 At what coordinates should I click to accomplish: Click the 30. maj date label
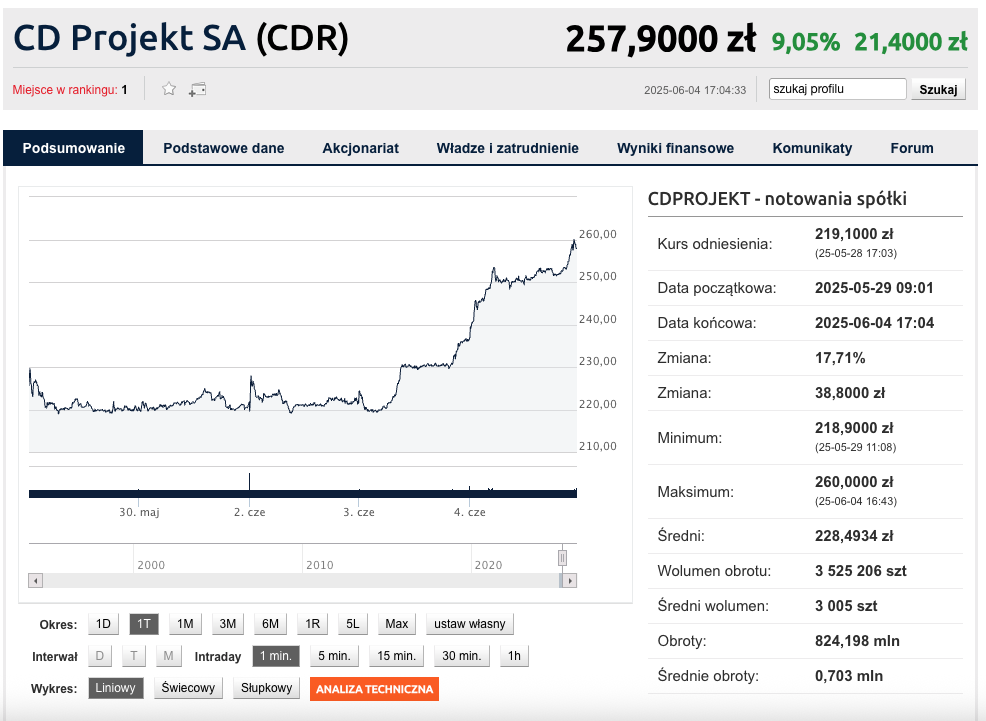coord(139,512)
